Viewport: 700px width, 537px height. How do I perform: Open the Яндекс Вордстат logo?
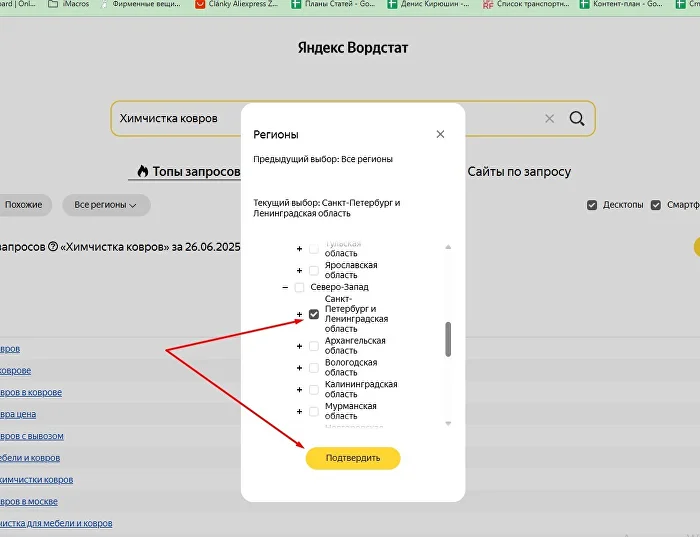pyautogui.click(x=353, y=47)
